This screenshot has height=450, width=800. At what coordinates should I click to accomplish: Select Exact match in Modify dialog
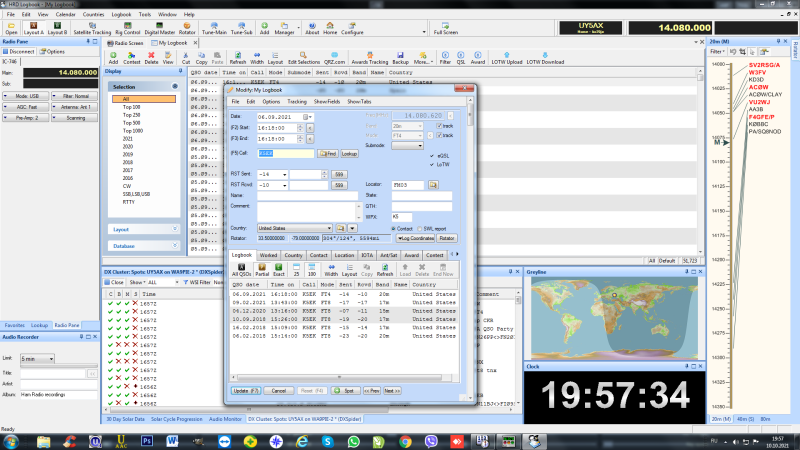[x=279, y=270]
